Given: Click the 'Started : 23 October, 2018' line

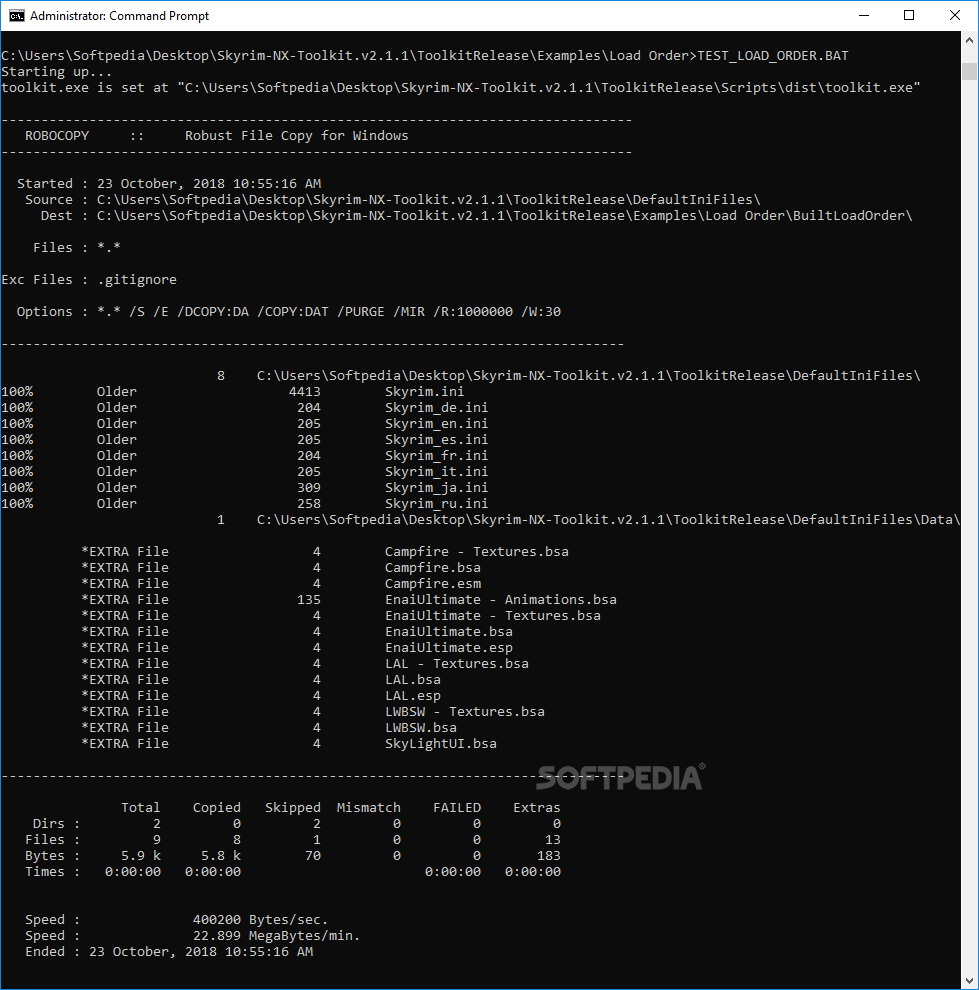Looking at the screenshot, I should 169,184.
